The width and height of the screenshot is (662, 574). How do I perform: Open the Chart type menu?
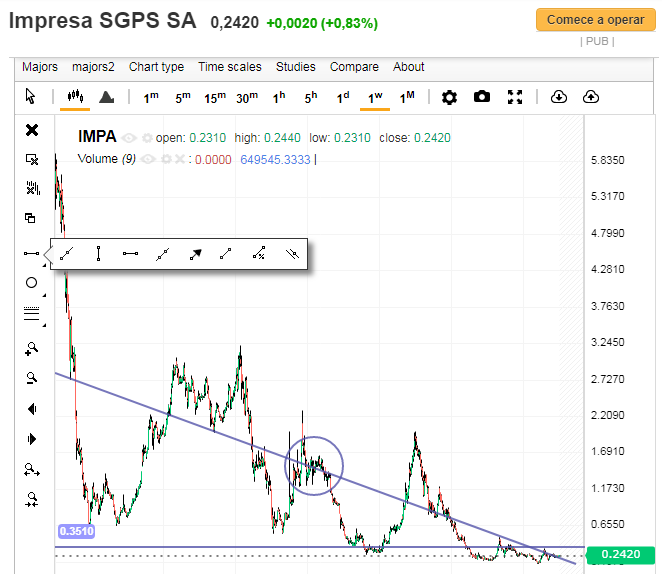click(x=156, y=67)
